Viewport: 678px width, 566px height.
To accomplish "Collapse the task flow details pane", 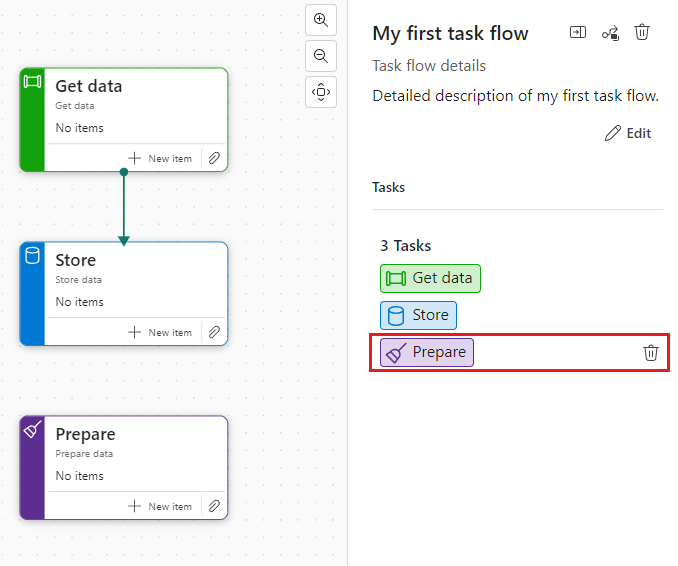I will [x=578, y=32].
